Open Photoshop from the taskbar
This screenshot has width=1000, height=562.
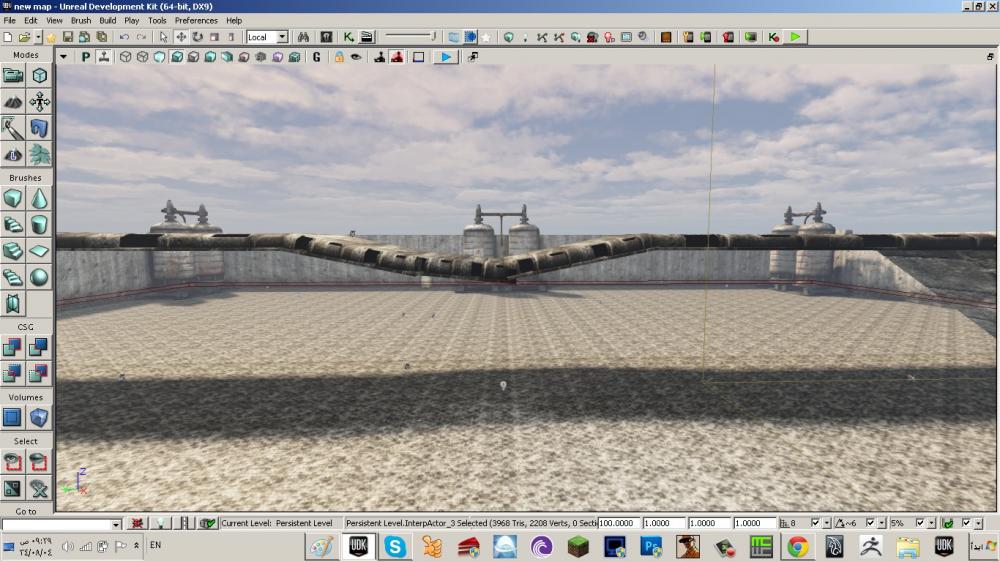(651, 547)
